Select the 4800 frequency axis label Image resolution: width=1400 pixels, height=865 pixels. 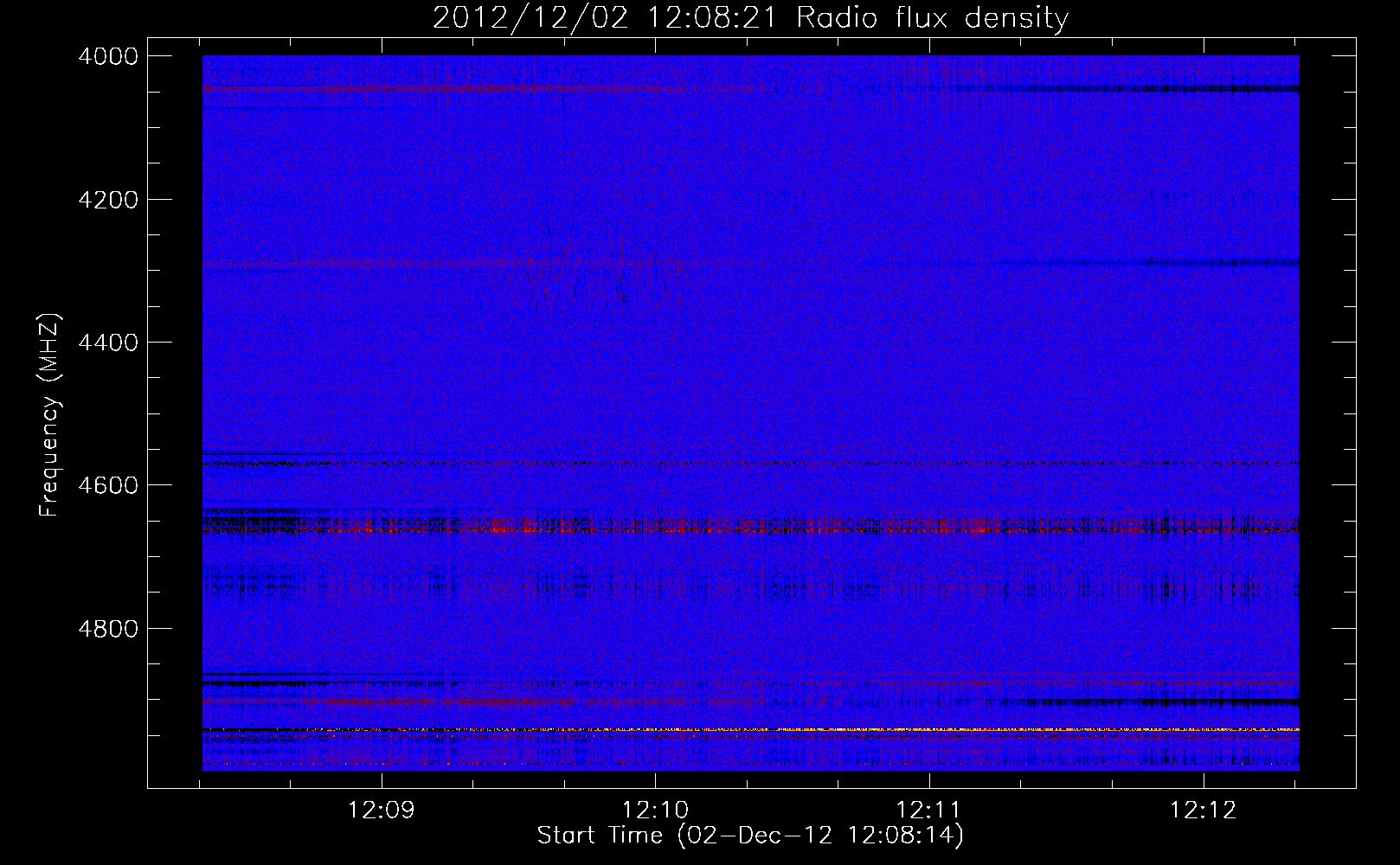pos(108,628)
